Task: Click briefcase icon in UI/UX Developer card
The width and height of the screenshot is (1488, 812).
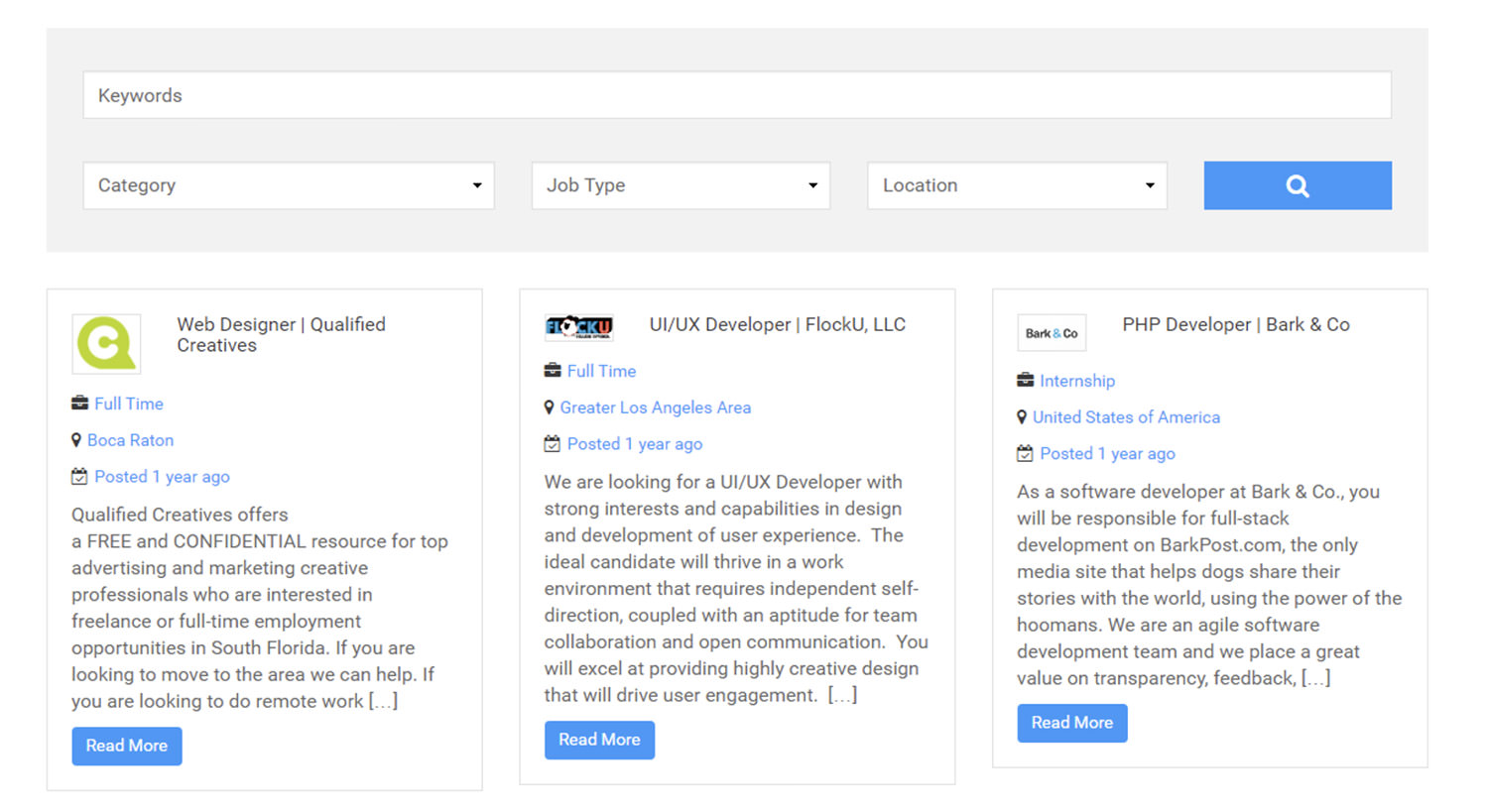Action: (x=553, y=371)
